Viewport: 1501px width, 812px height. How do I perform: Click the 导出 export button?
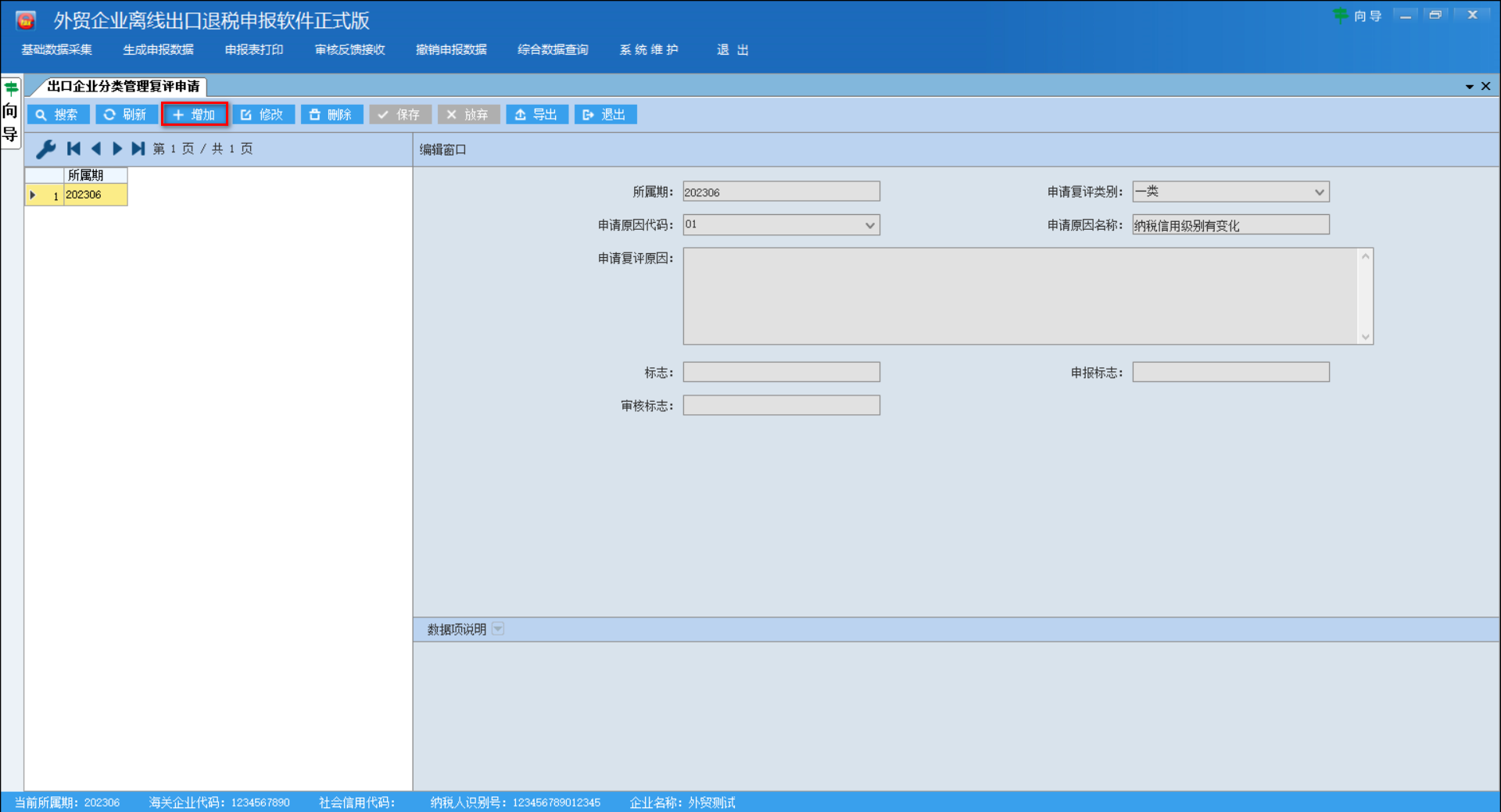pos(536,115)
